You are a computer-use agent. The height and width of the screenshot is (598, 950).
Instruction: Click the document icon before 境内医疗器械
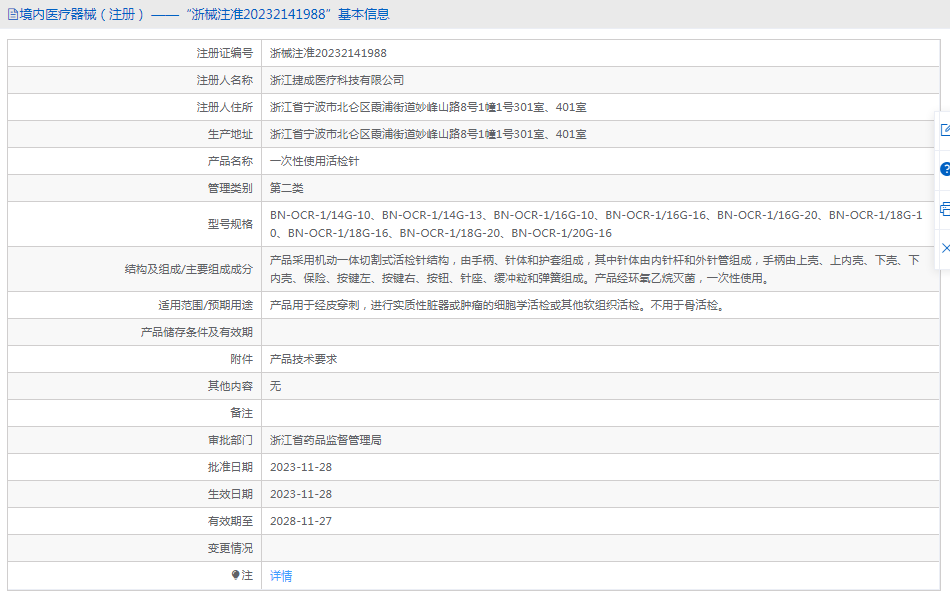coord(13,15)
